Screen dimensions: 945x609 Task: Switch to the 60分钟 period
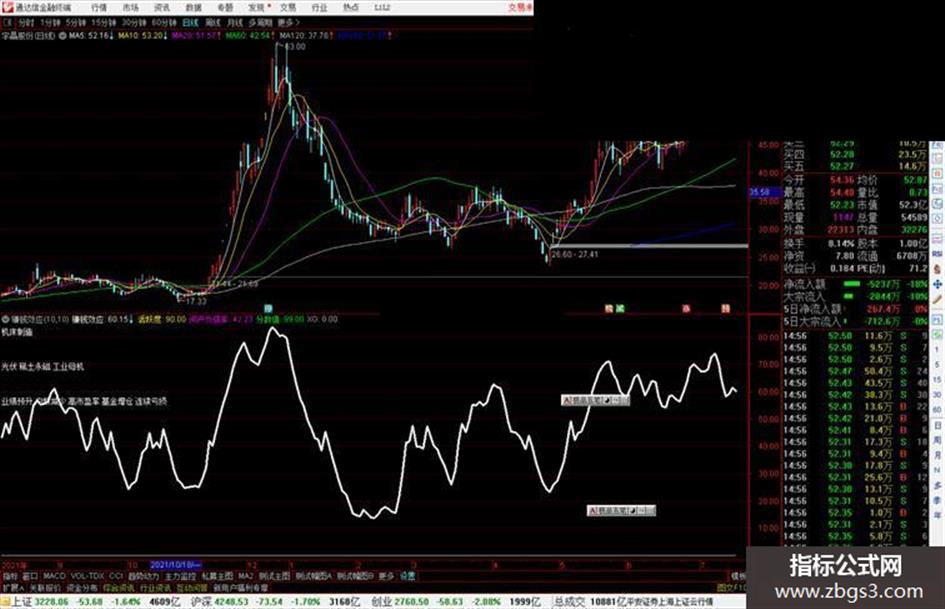point(163,22)
